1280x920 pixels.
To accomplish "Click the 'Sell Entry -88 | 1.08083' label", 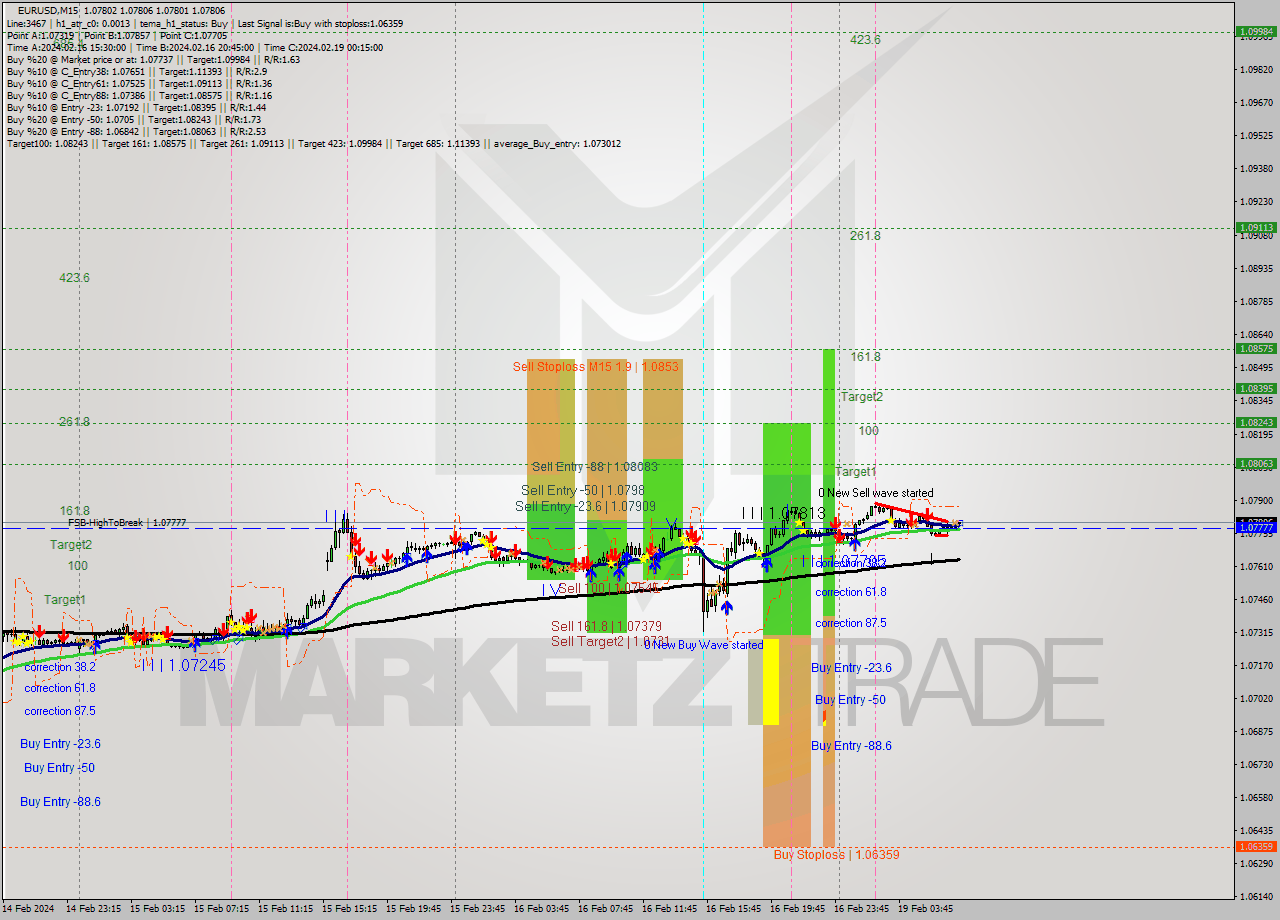I will pos(595,467).
